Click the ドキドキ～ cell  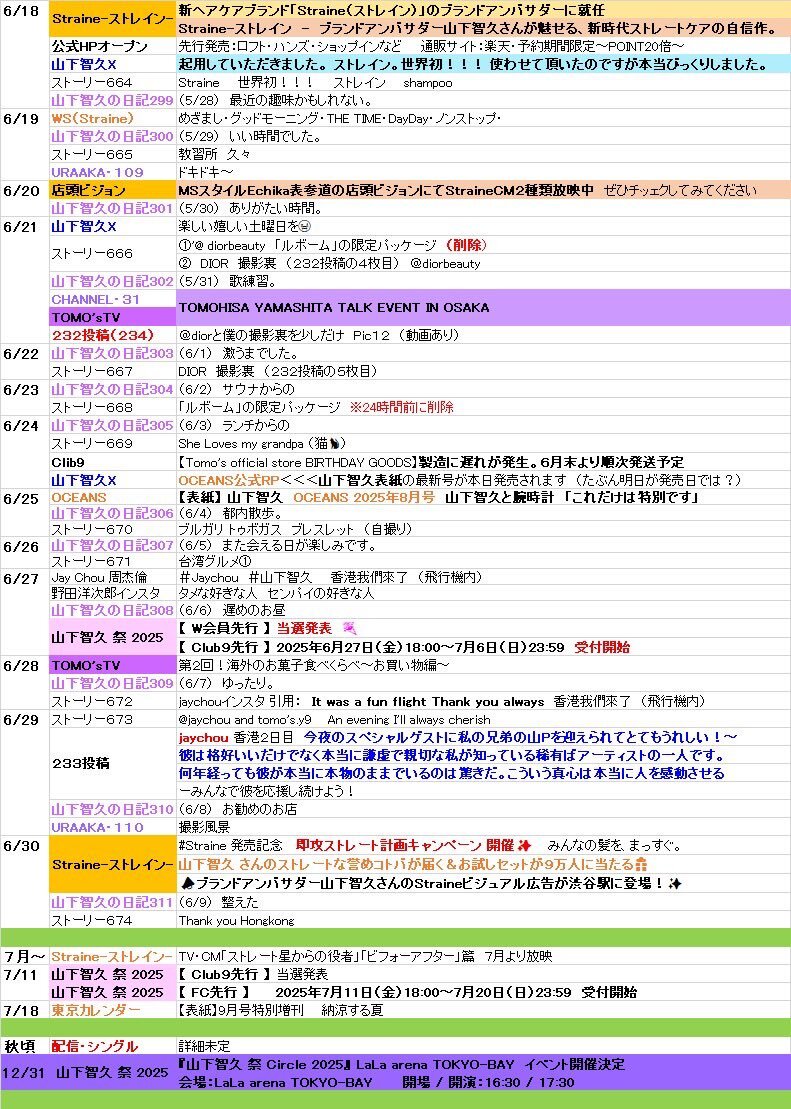point(483,173)
